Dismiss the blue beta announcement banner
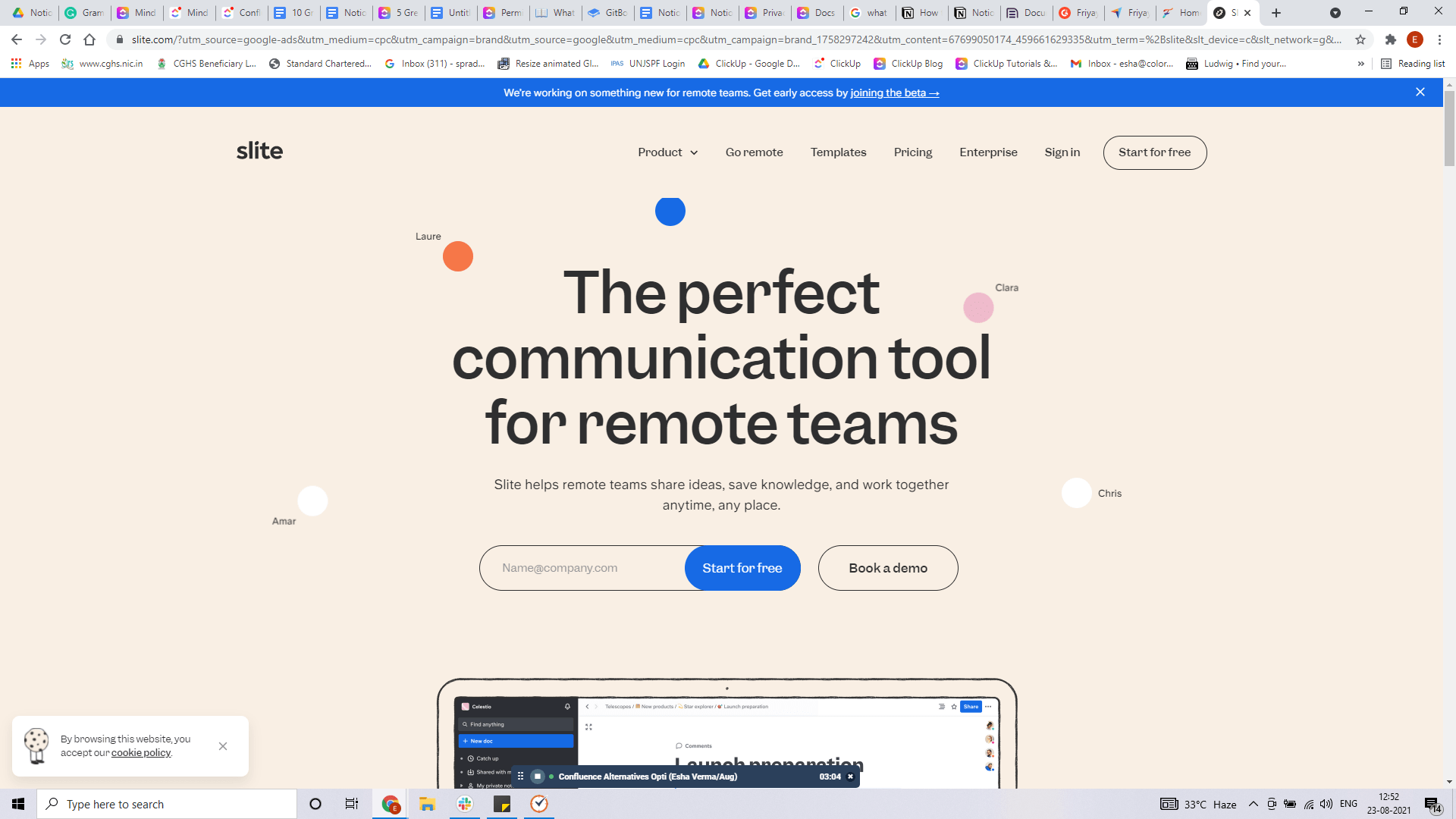1456x819 pixels. pos(1420,92)
